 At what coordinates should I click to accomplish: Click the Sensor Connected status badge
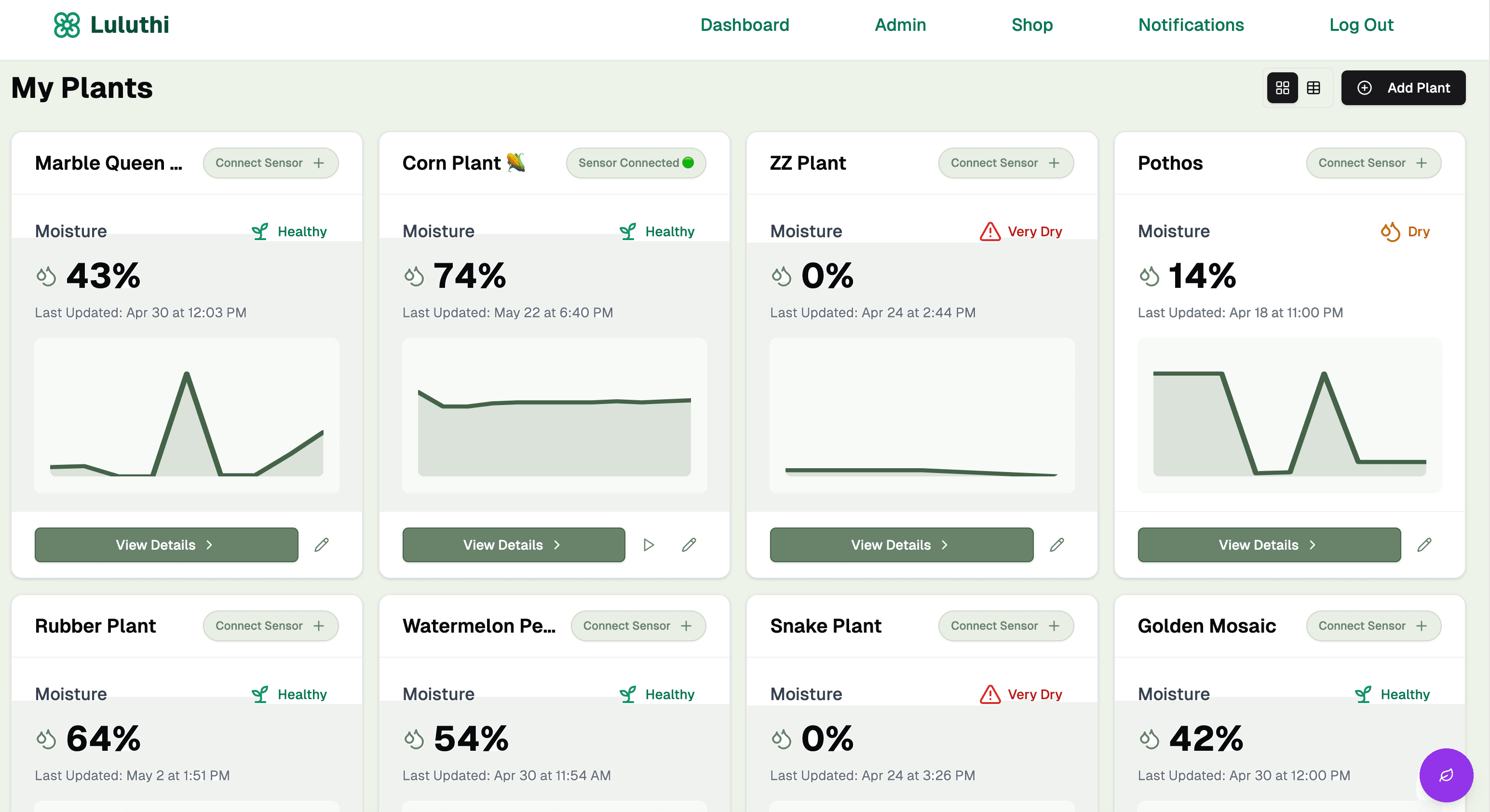[636, 163]
